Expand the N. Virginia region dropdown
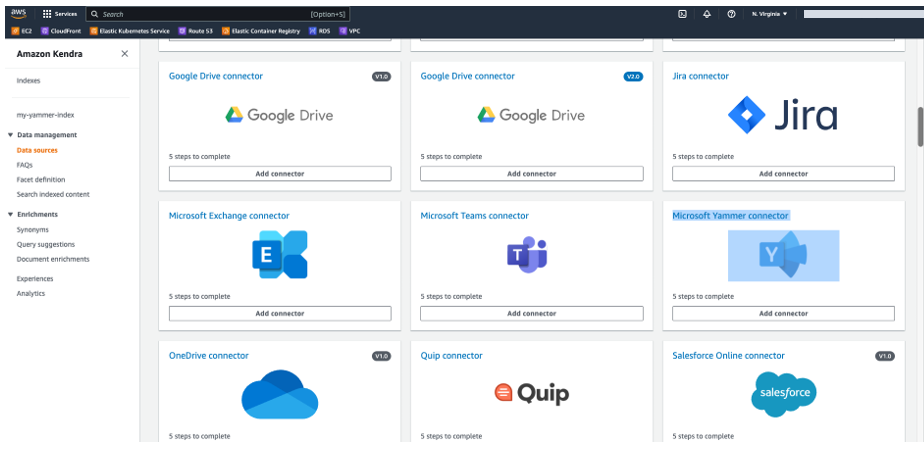This screenshot has width=924, height=464. pos(770,14)
